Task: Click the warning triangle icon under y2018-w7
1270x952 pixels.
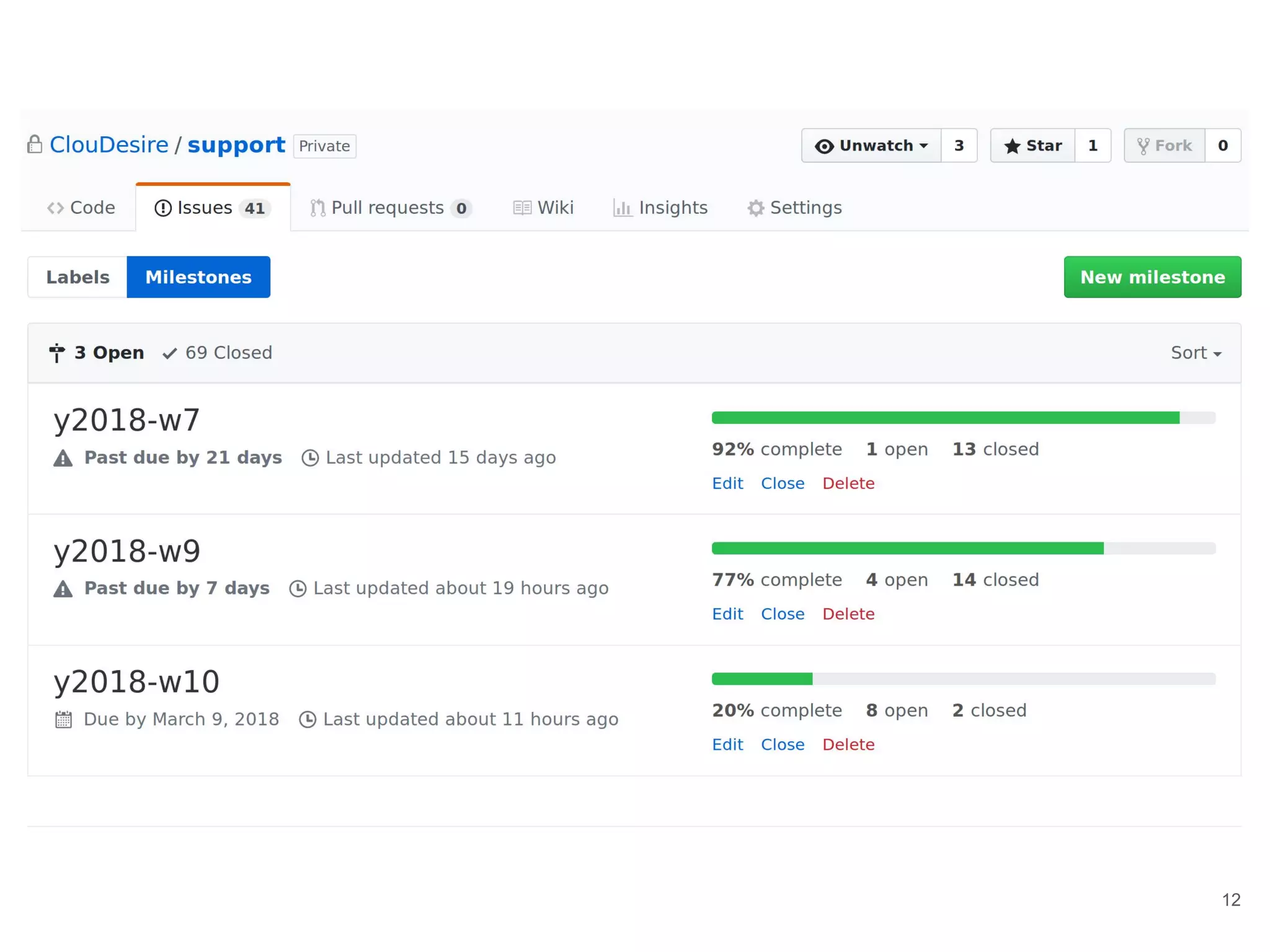Action: coord(63,459)
